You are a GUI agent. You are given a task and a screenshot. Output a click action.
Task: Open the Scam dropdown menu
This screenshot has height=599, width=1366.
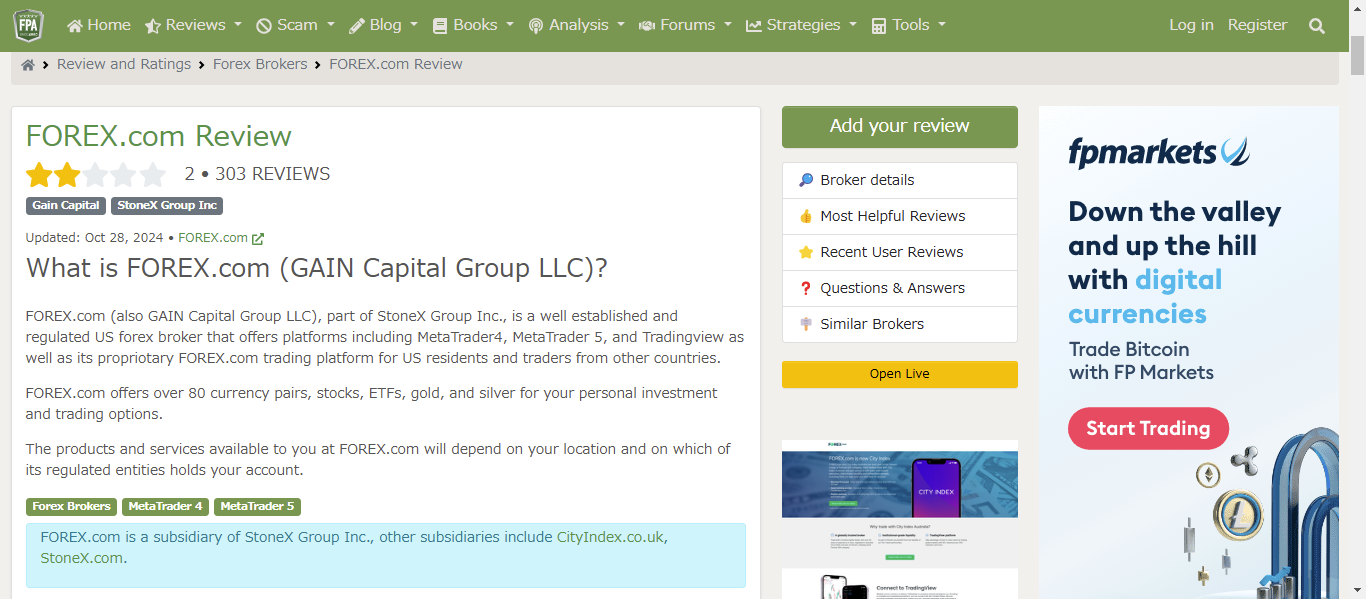click(295, 25)
